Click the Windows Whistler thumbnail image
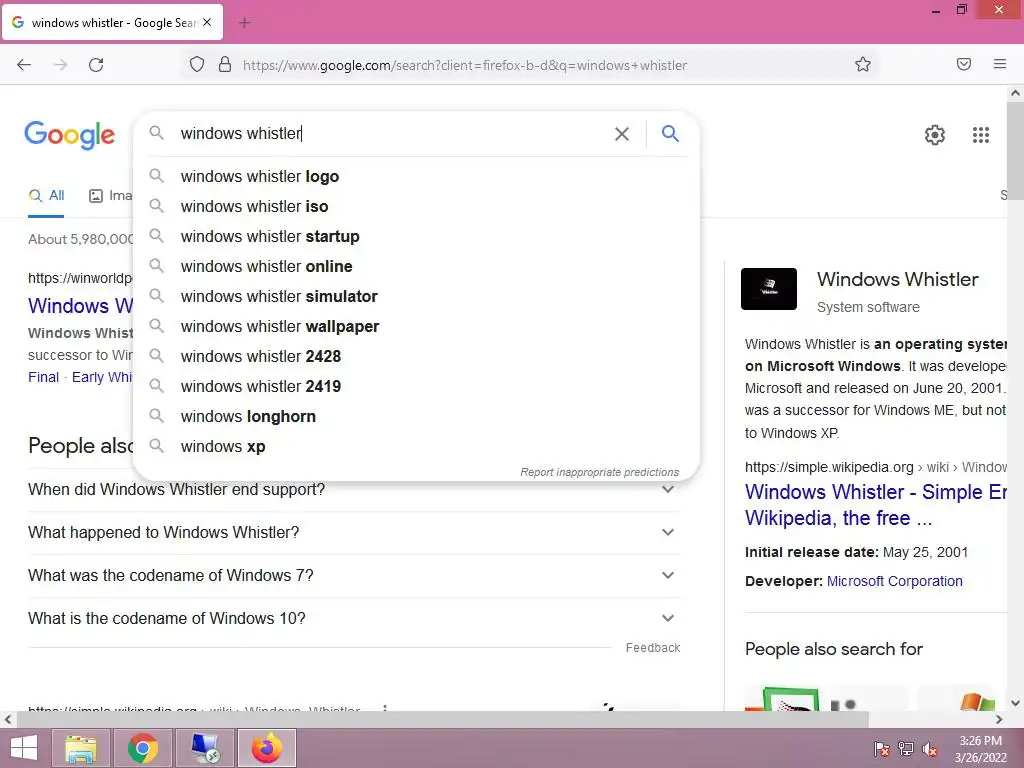 769,289
